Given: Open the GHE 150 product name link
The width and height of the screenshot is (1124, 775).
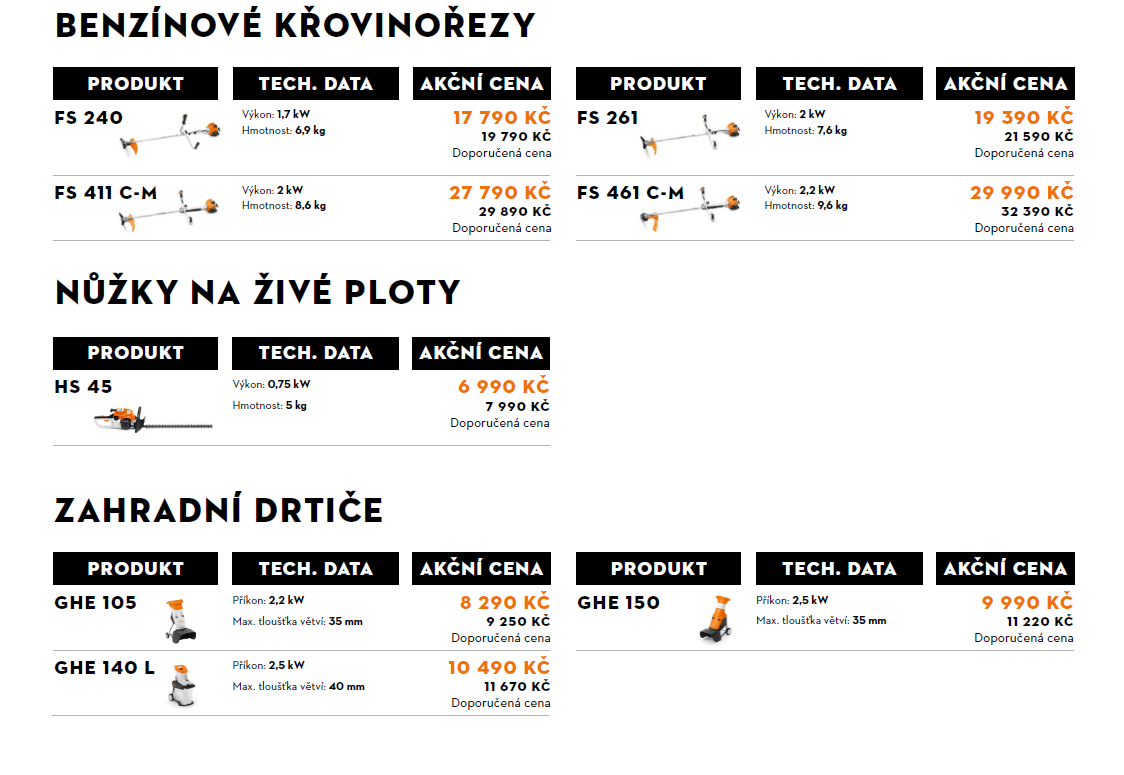Looking at the screenshot, I should [x=619, y=603].
